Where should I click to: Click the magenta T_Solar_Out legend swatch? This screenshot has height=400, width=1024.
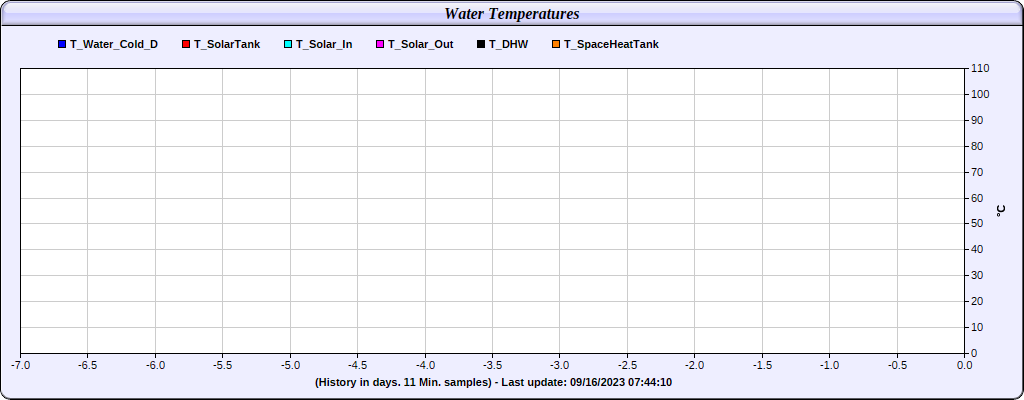pyautogui.click(x=380, y=44)
